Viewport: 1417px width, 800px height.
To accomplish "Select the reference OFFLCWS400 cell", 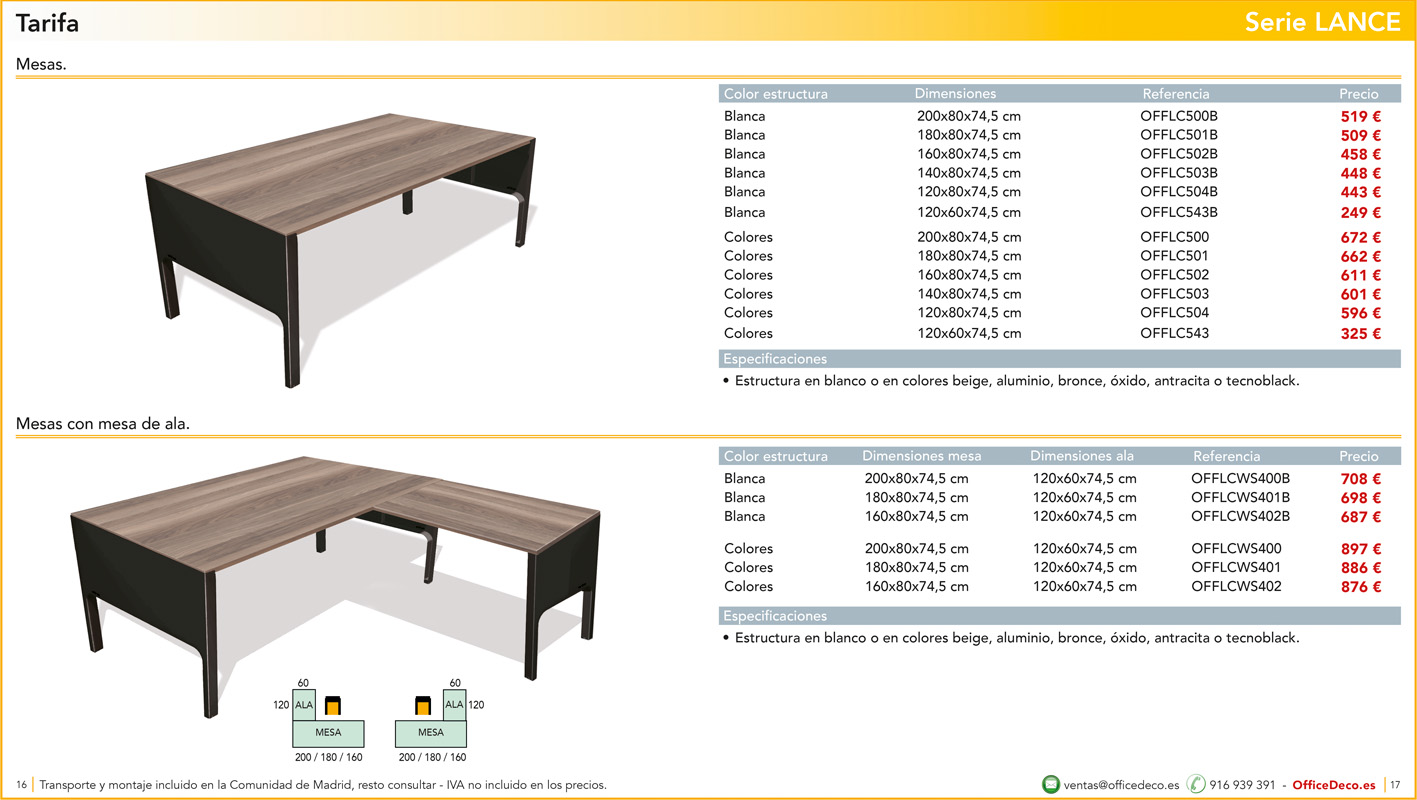I will (1236, 548).
